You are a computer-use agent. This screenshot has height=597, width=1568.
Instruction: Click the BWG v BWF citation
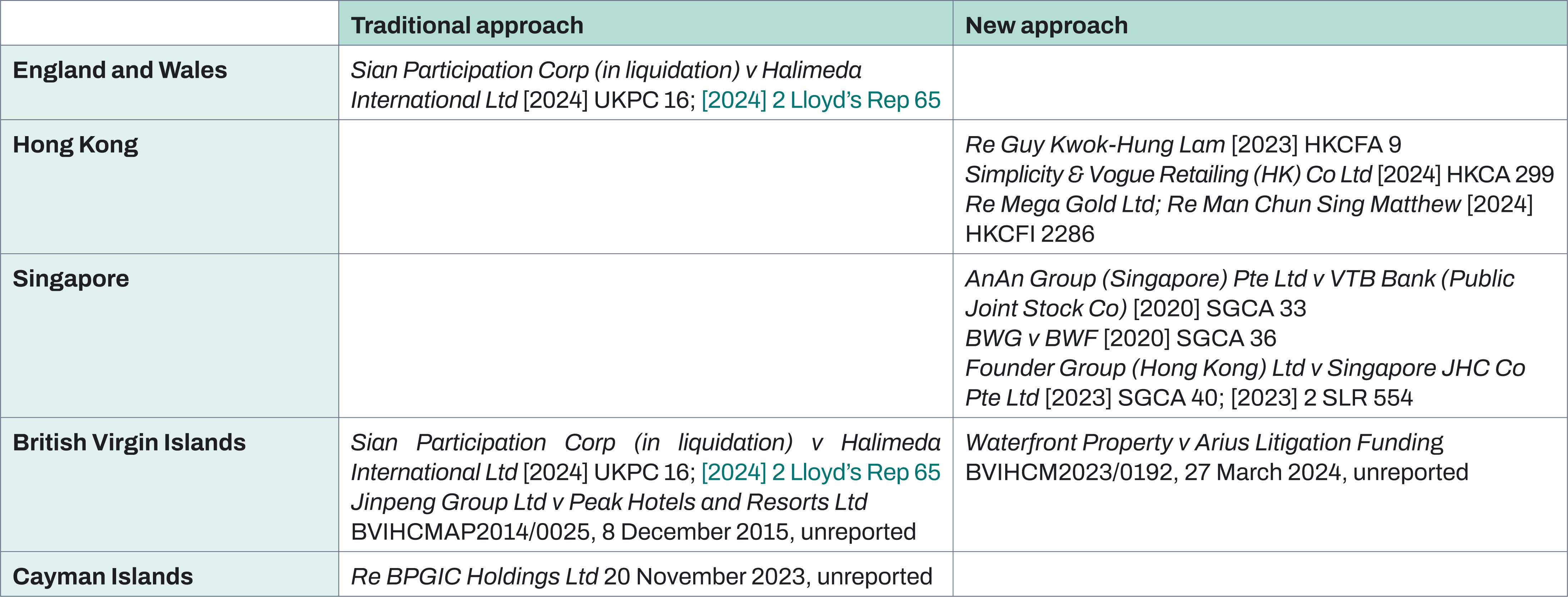click(x=1121, y=338)
